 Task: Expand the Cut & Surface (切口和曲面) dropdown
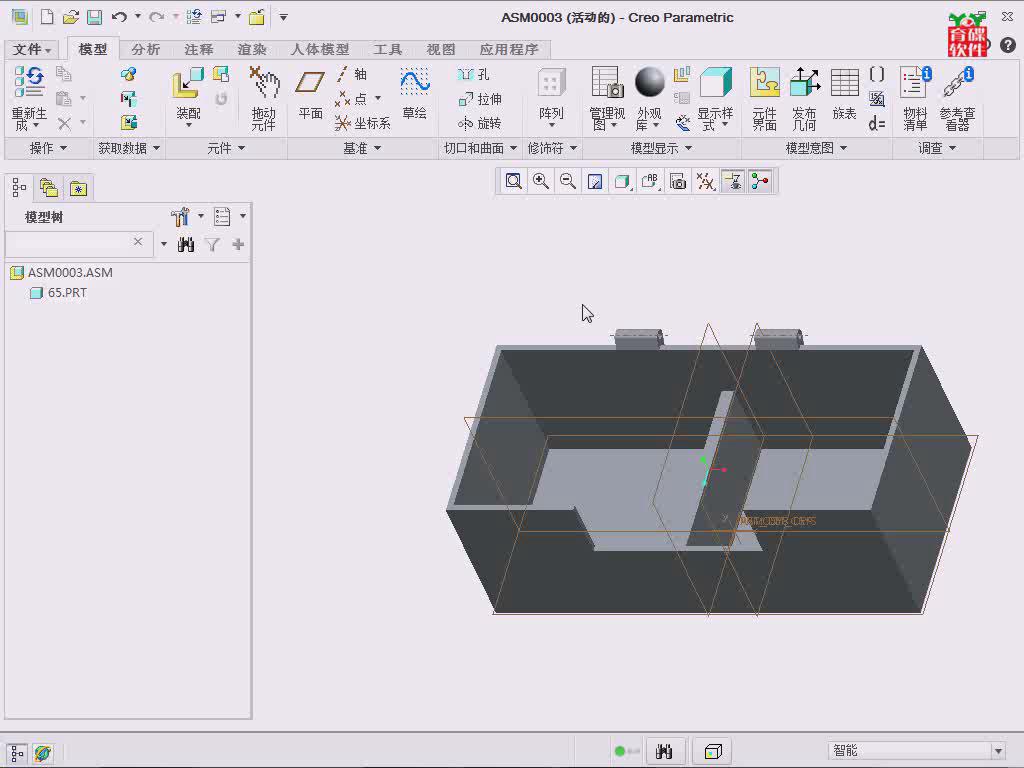481,148
